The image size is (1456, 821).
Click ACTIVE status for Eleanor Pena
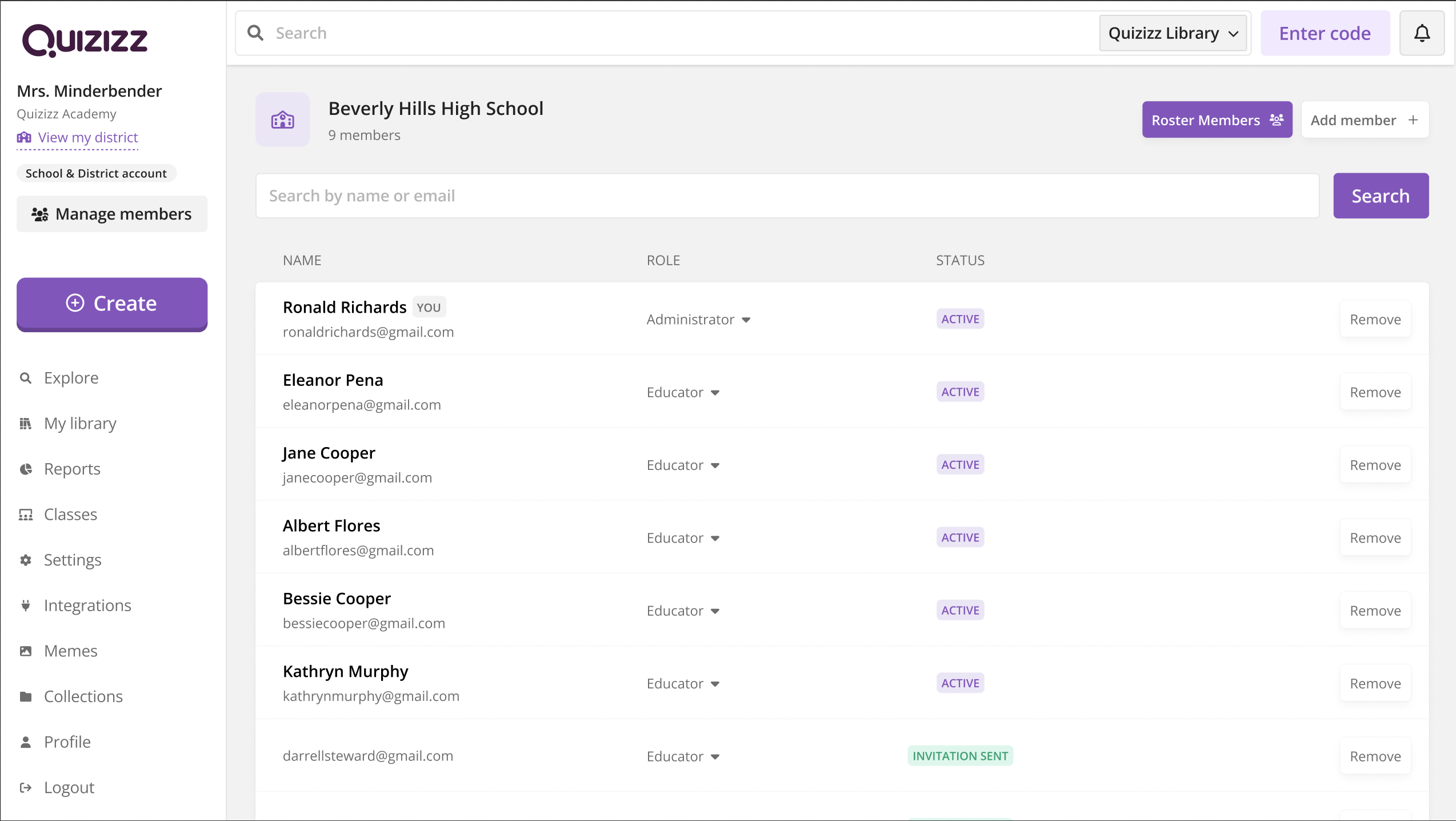click(960, 392)
